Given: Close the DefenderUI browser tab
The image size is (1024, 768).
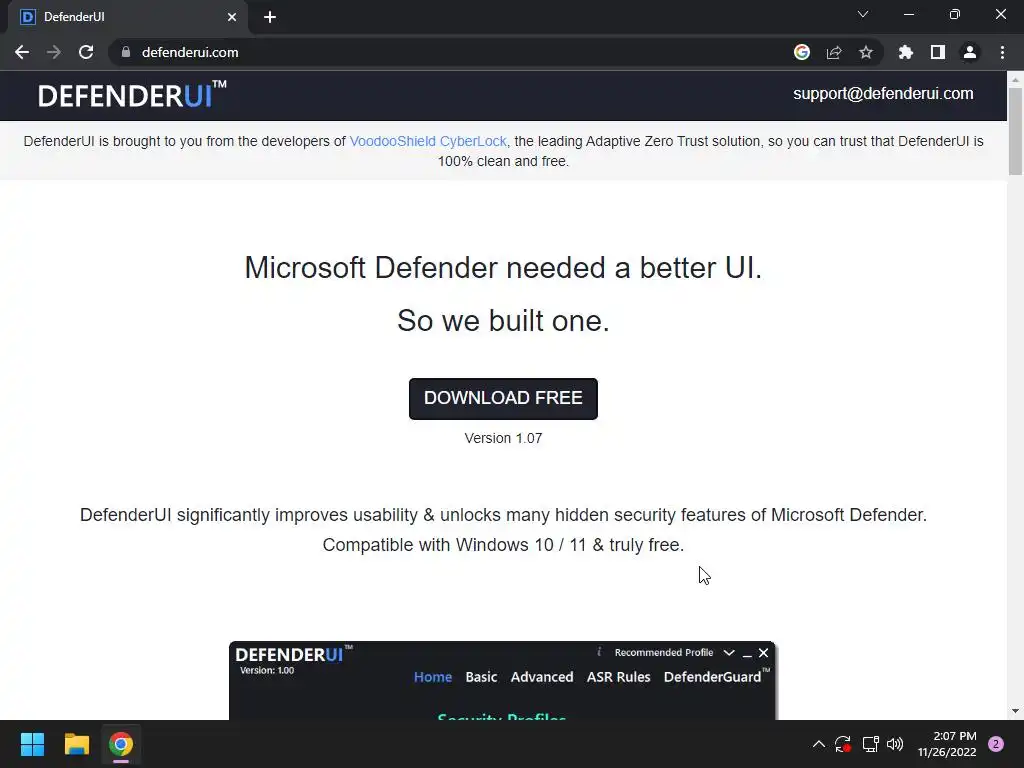Looking at the screenshot, I should click(x=232, y=17).
